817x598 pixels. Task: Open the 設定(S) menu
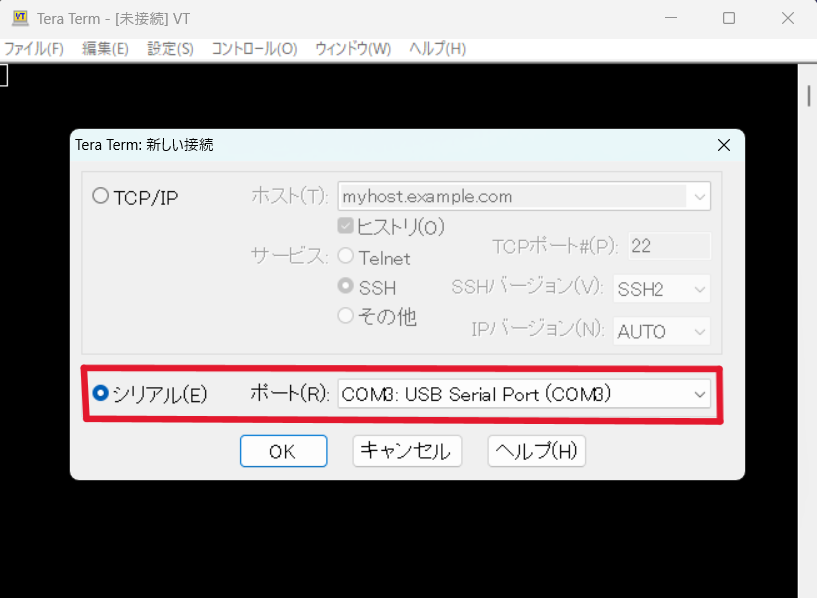[x=170, y=47]
